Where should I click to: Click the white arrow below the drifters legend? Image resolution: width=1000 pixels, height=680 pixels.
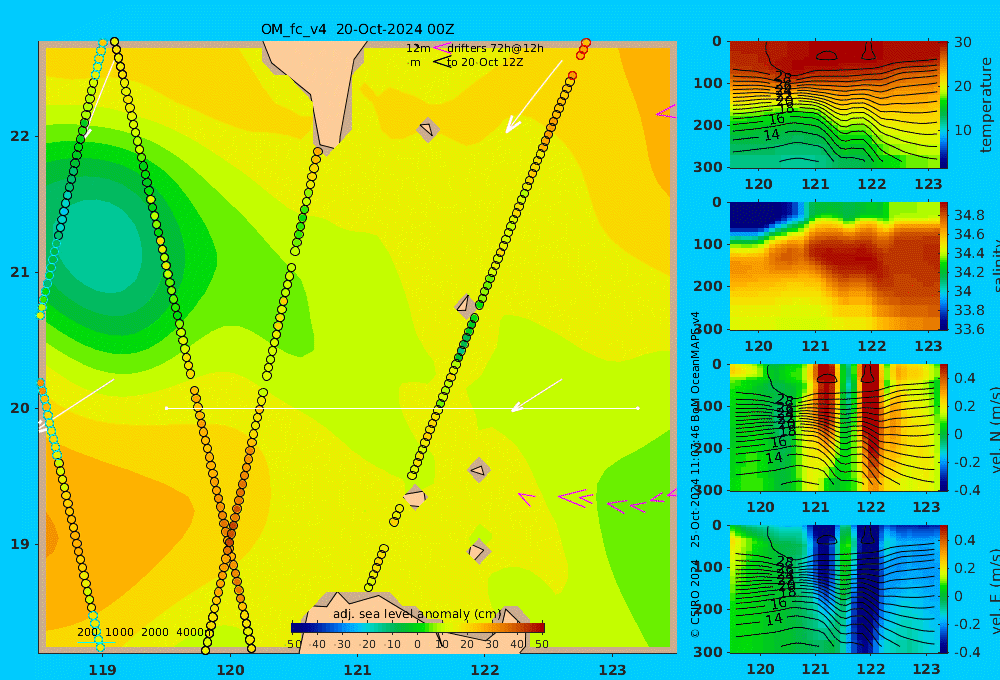pyautogui.click(x=534, y=97)
